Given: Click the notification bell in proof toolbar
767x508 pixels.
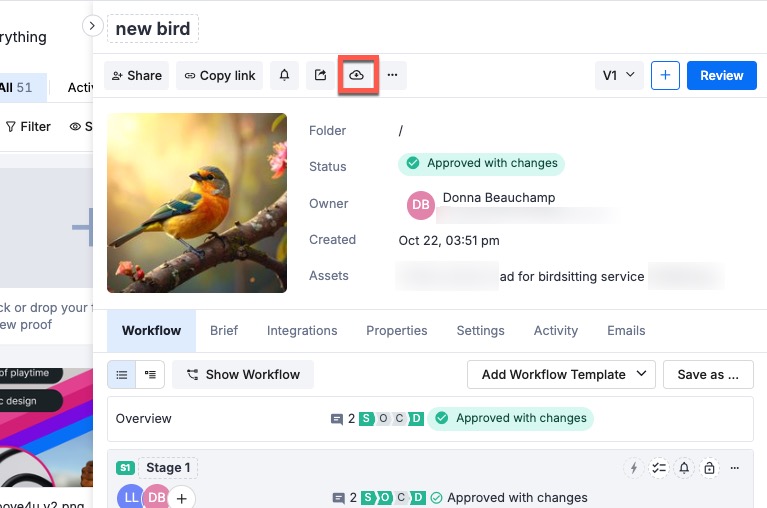Looking at the screenshot, I should (x=284, y=75).
